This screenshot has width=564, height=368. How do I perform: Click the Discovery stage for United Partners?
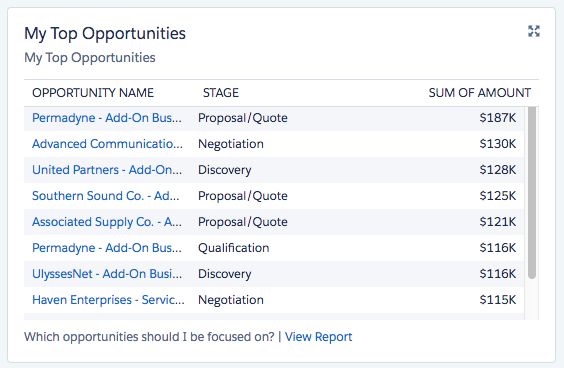click(224, 170)
